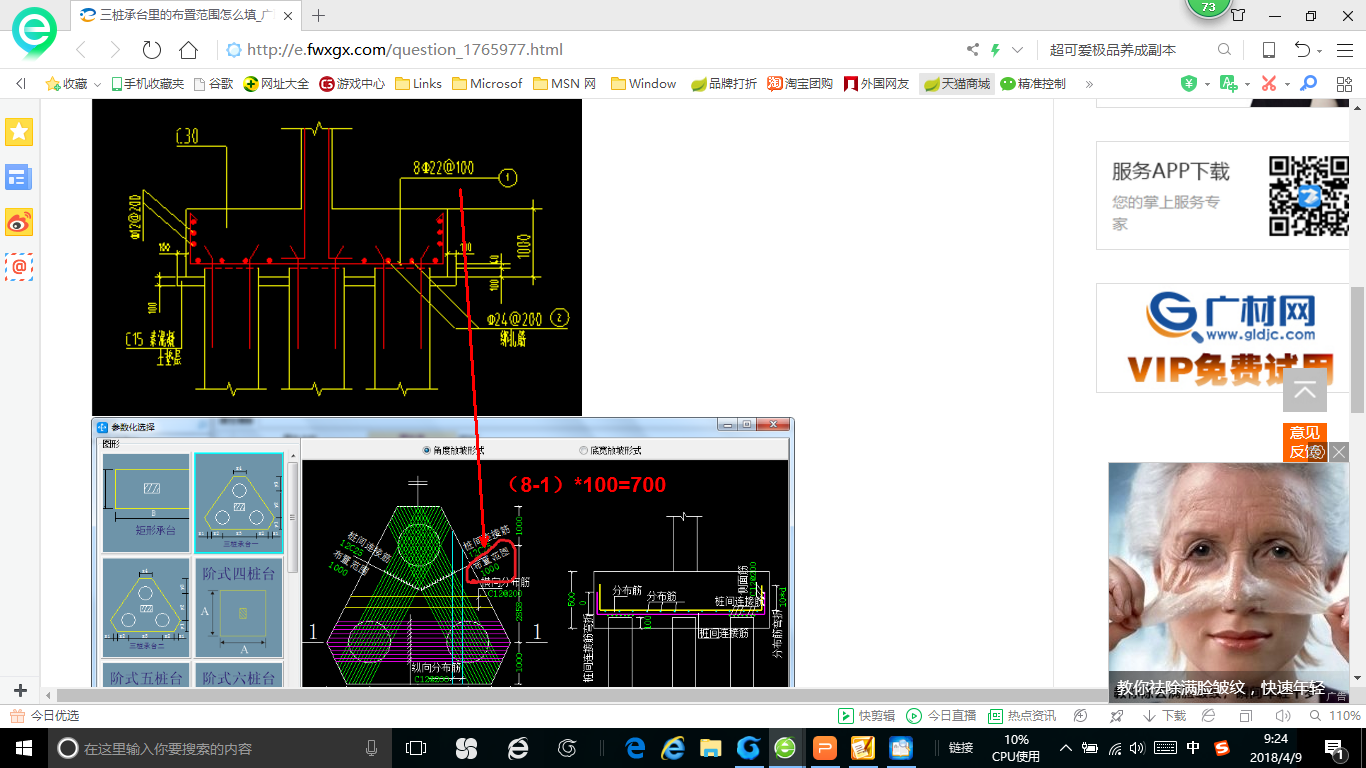Select the 矩形承台 thumbnail
The width and height of the screenshot is (1366, 768).
[x=146, y=503]
